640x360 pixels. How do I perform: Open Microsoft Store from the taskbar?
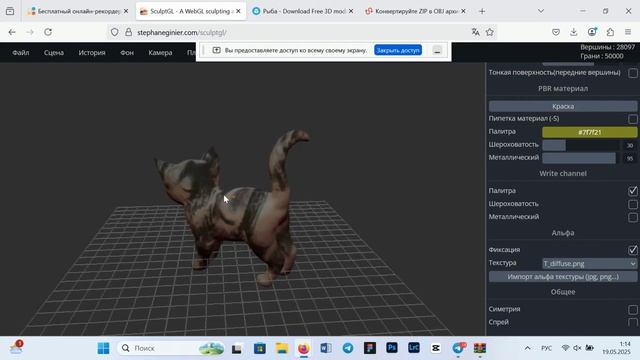pos(260,348)
